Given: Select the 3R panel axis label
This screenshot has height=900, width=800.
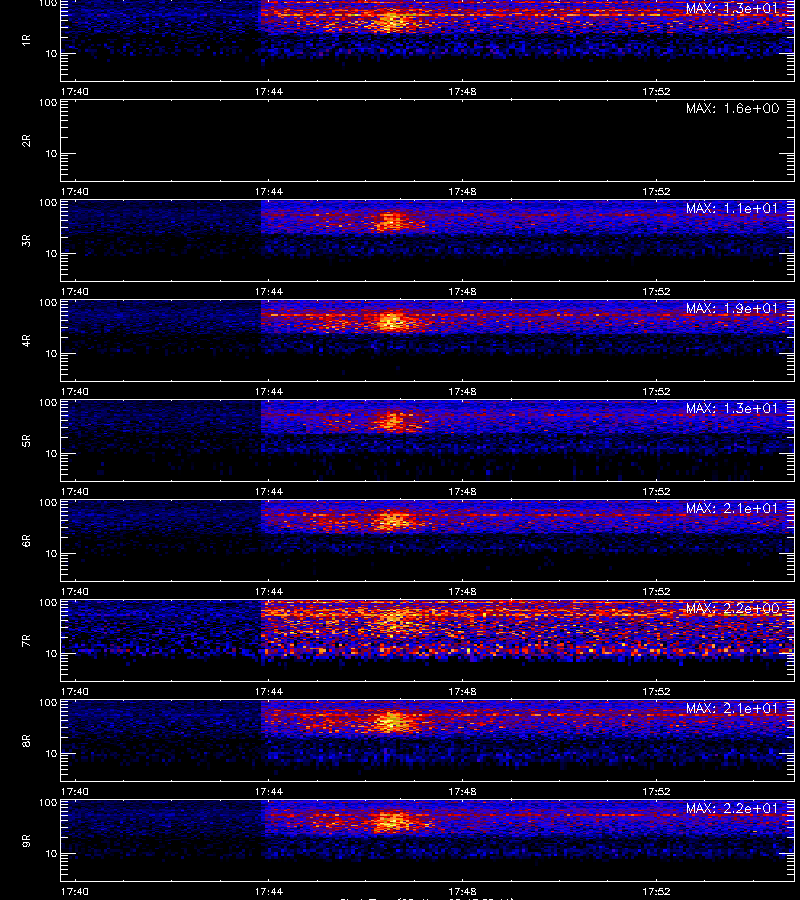Looking at the screenshot, I should (26, 240).
